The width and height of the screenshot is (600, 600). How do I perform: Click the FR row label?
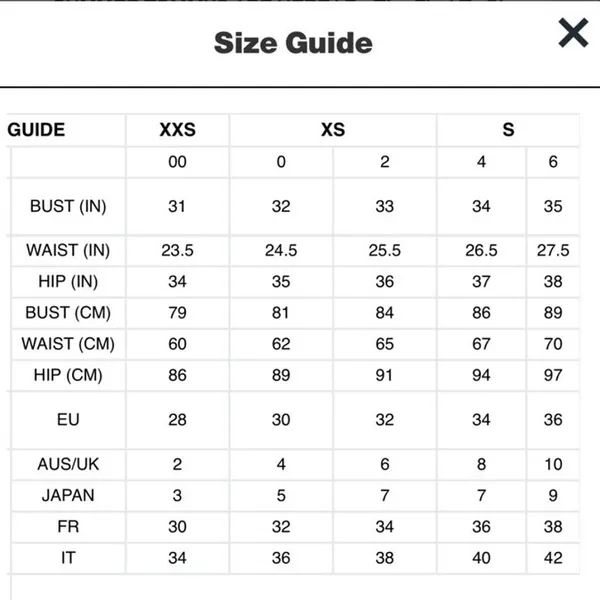(x=68, y=527)
